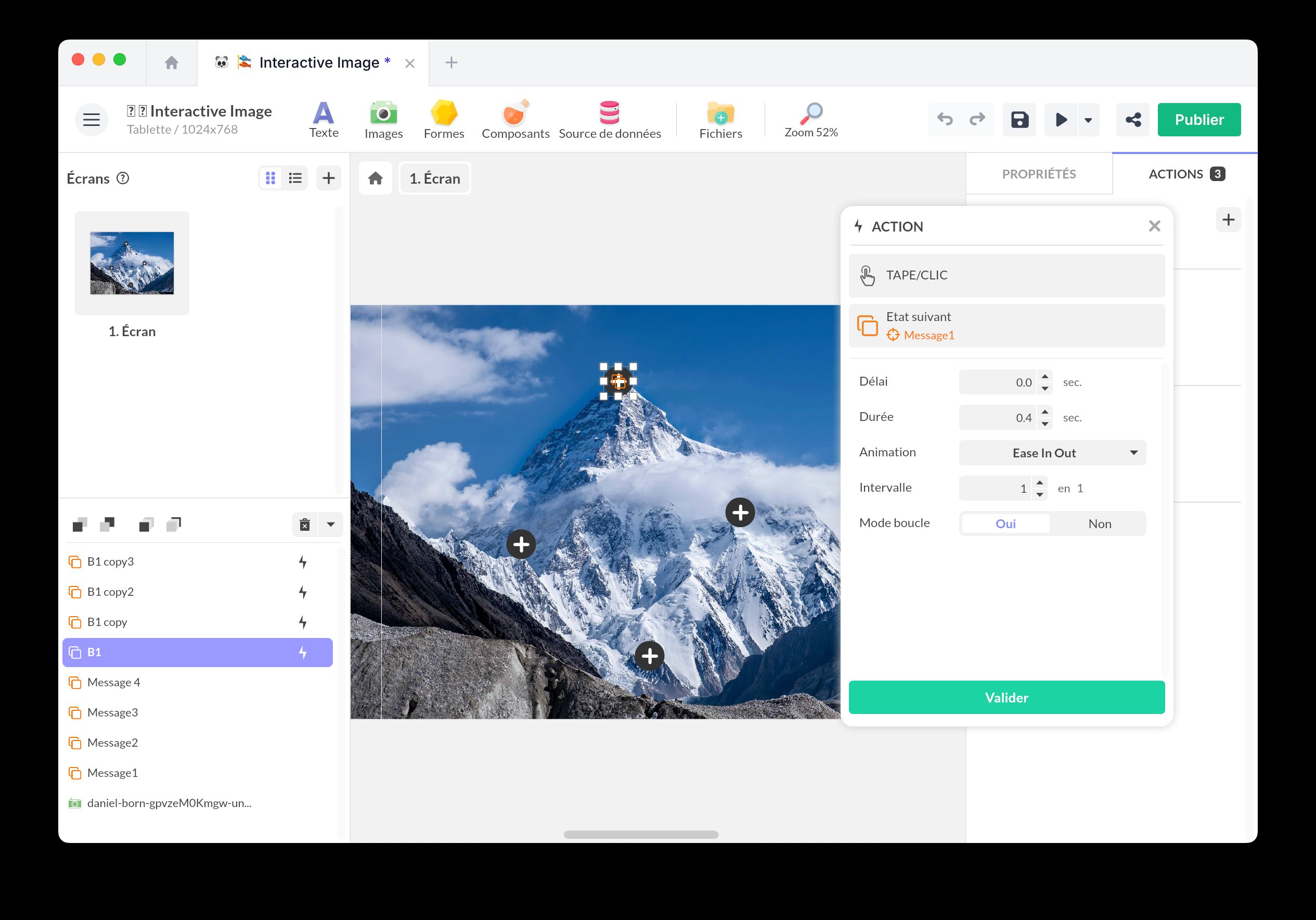Expand the play button dropdown arrow
This screenshot has height=920, width=1316.
(1088, 120)
